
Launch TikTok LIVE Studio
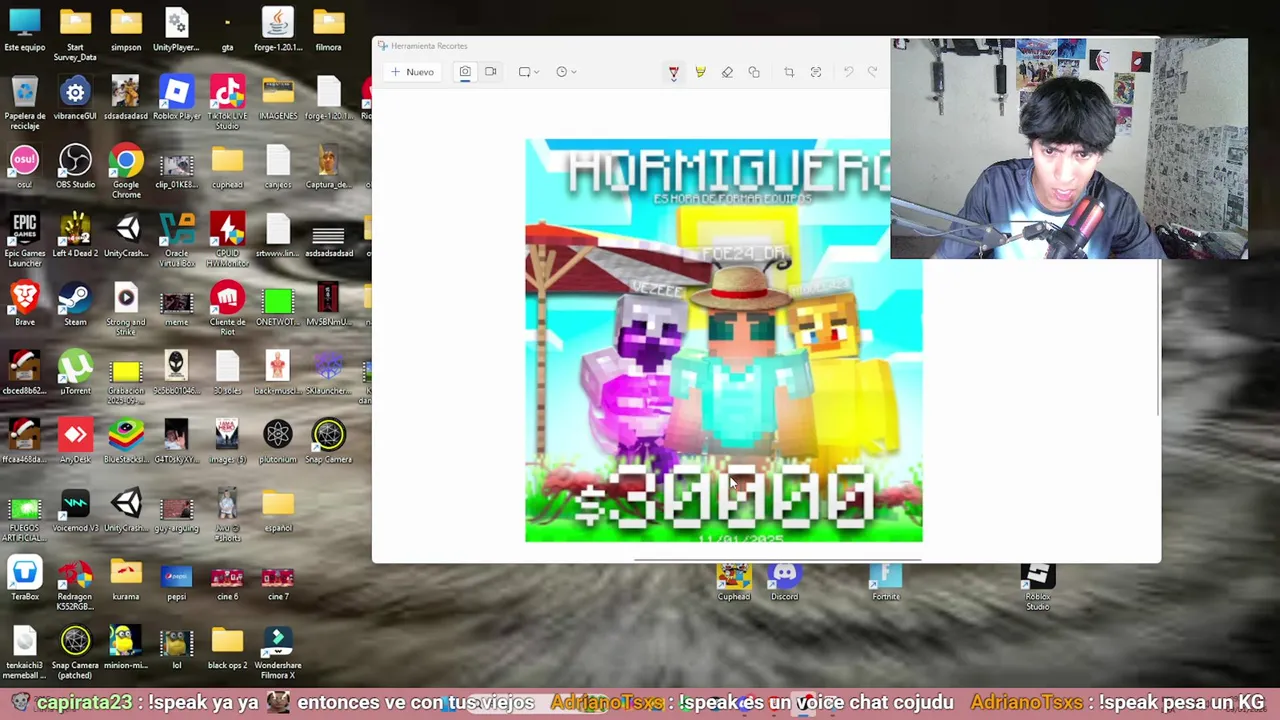[227, 102]
